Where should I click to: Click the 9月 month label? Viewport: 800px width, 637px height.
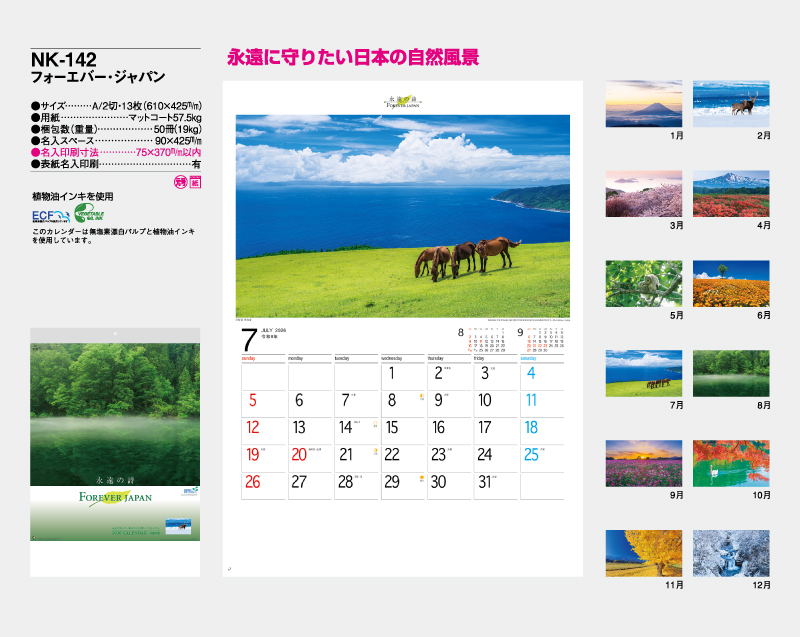coord(677,495)
